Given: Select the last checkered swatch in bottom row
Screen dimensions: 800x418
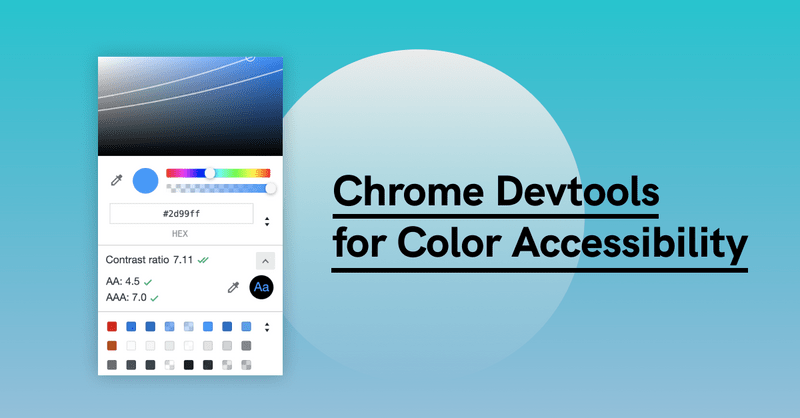Looking at the screenshot, I should [x=246, y=365].
